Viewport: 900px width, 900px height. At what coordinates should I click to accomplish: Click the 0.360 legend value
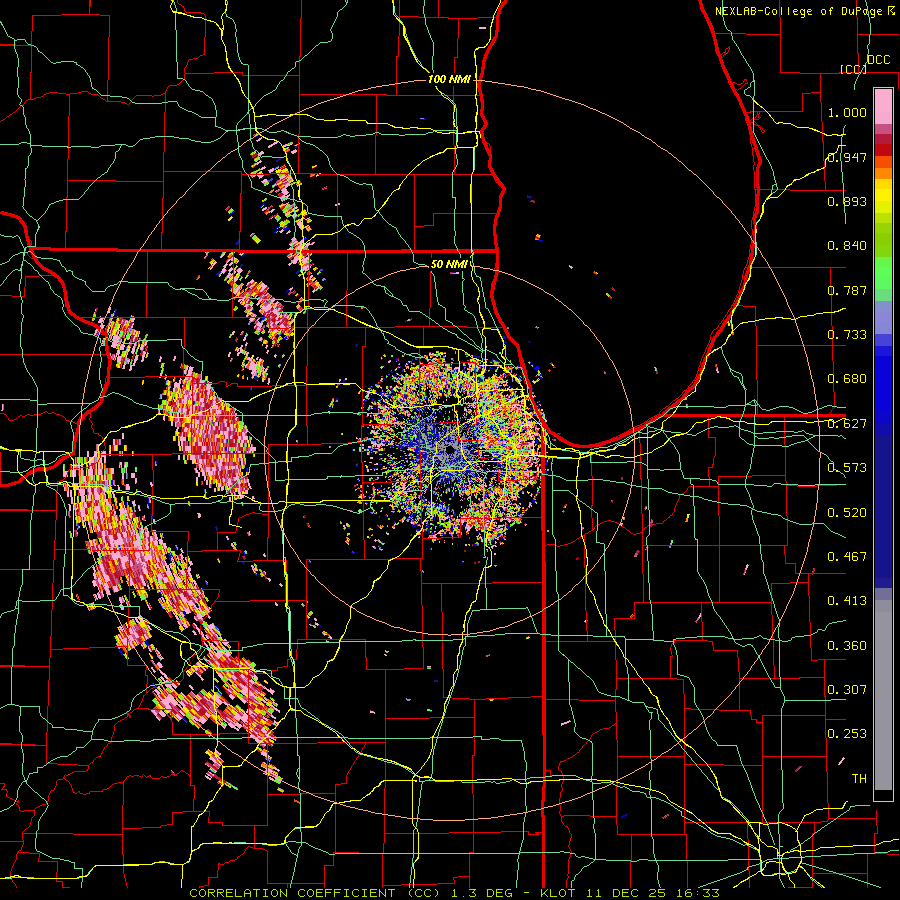coord(847,645)
